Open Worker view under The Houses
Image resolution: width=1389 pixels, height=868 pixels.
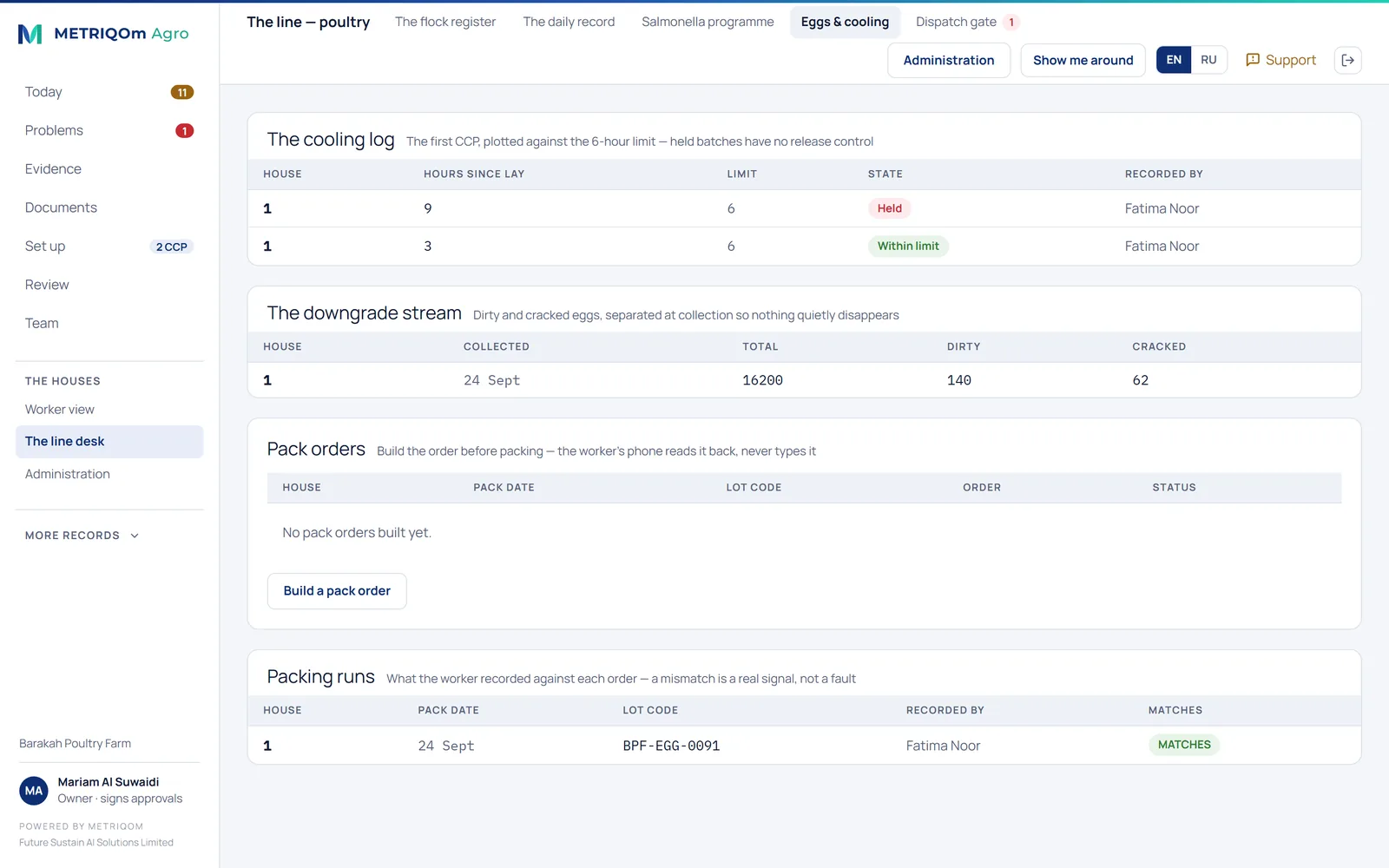tap(109, 410)
